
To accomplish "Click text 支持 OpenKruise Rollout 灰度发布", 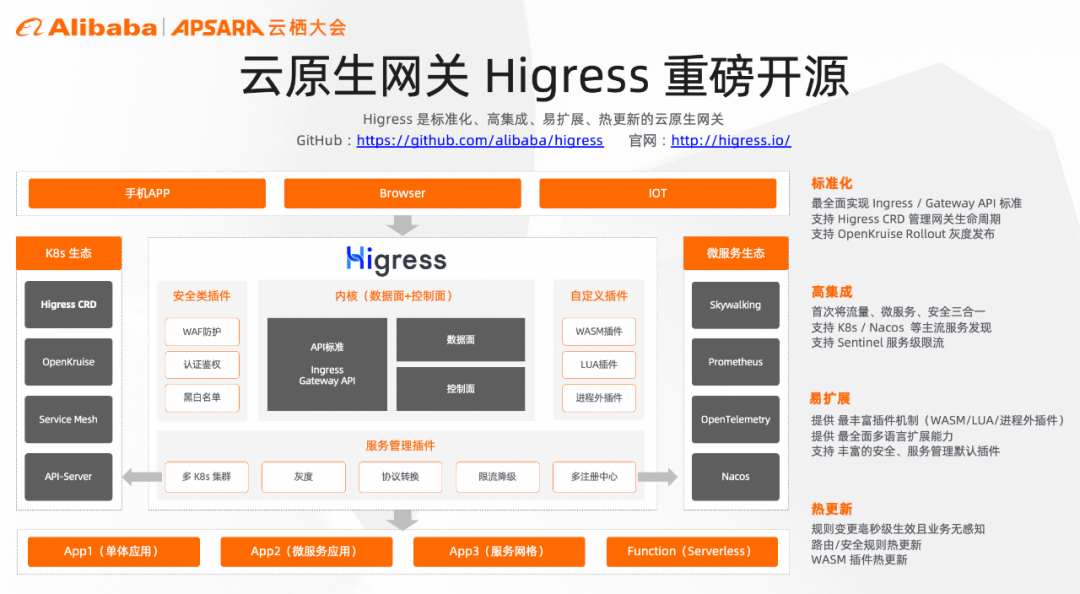I will [x=903, y=234].
